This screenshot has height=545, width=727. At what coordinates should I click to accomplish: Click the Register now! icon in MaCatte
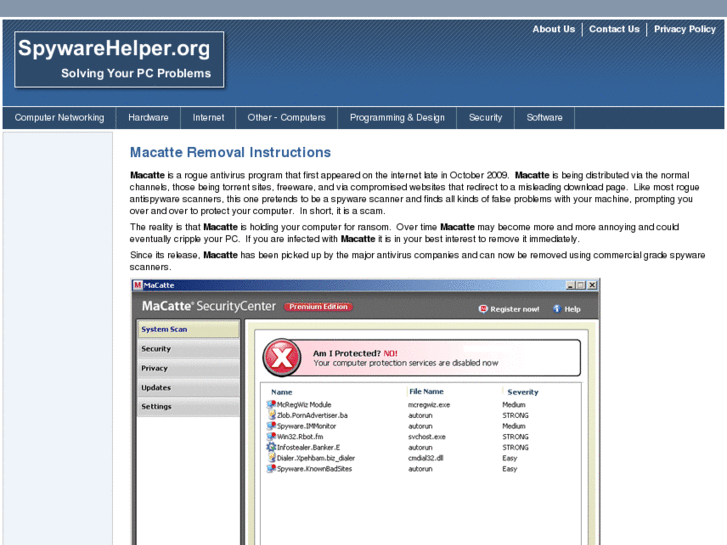click(483, 309)
